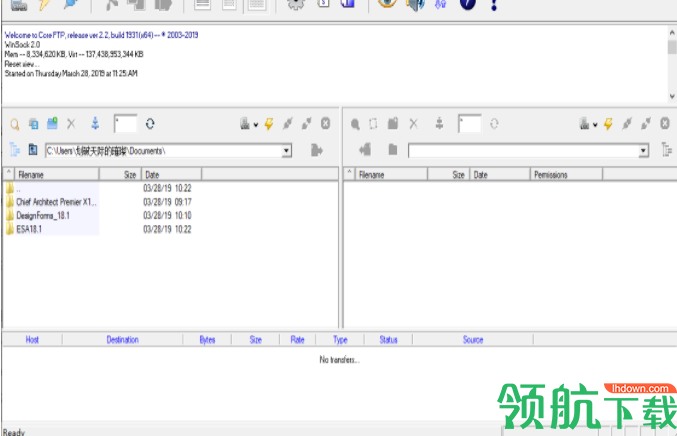
Task: Open local pane site connection dropdown arrow
Action: (256, 125)
